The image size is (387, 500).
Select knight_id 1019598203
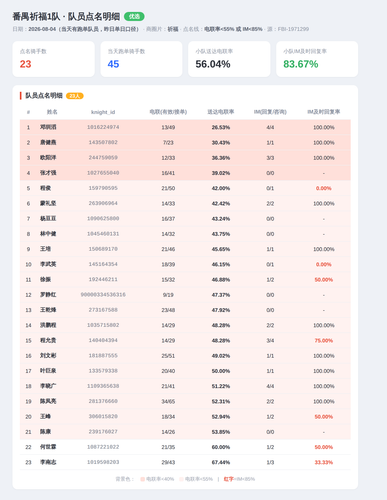[103, 462]
